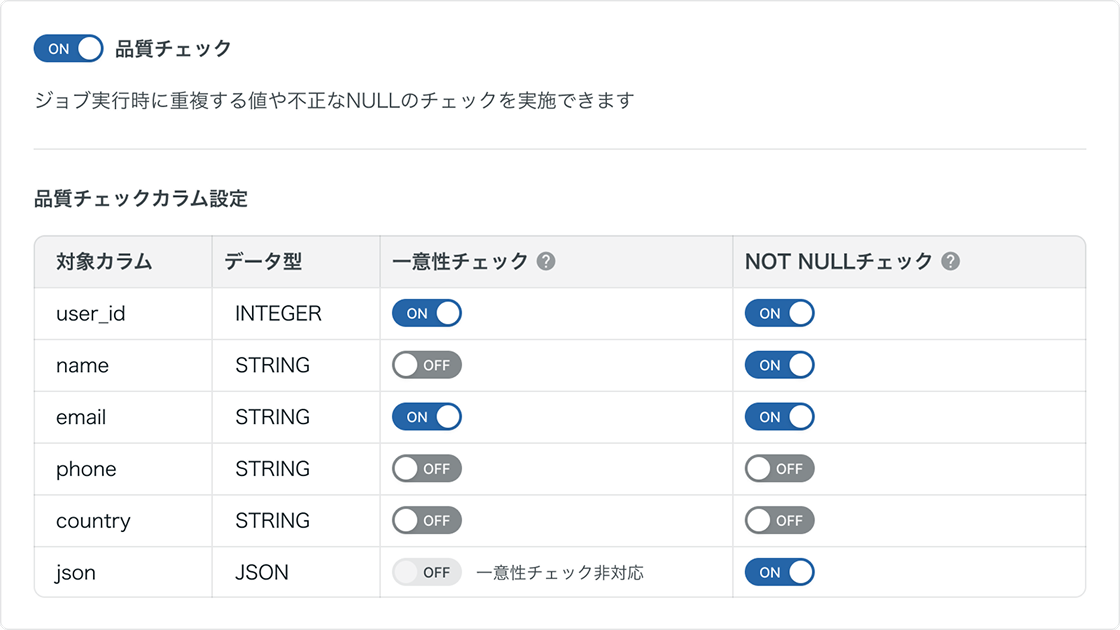Click help icon next to 一意性チェック
This screenshot has height=630, width=1120.
pyautogui.click(x=545, y=262)
